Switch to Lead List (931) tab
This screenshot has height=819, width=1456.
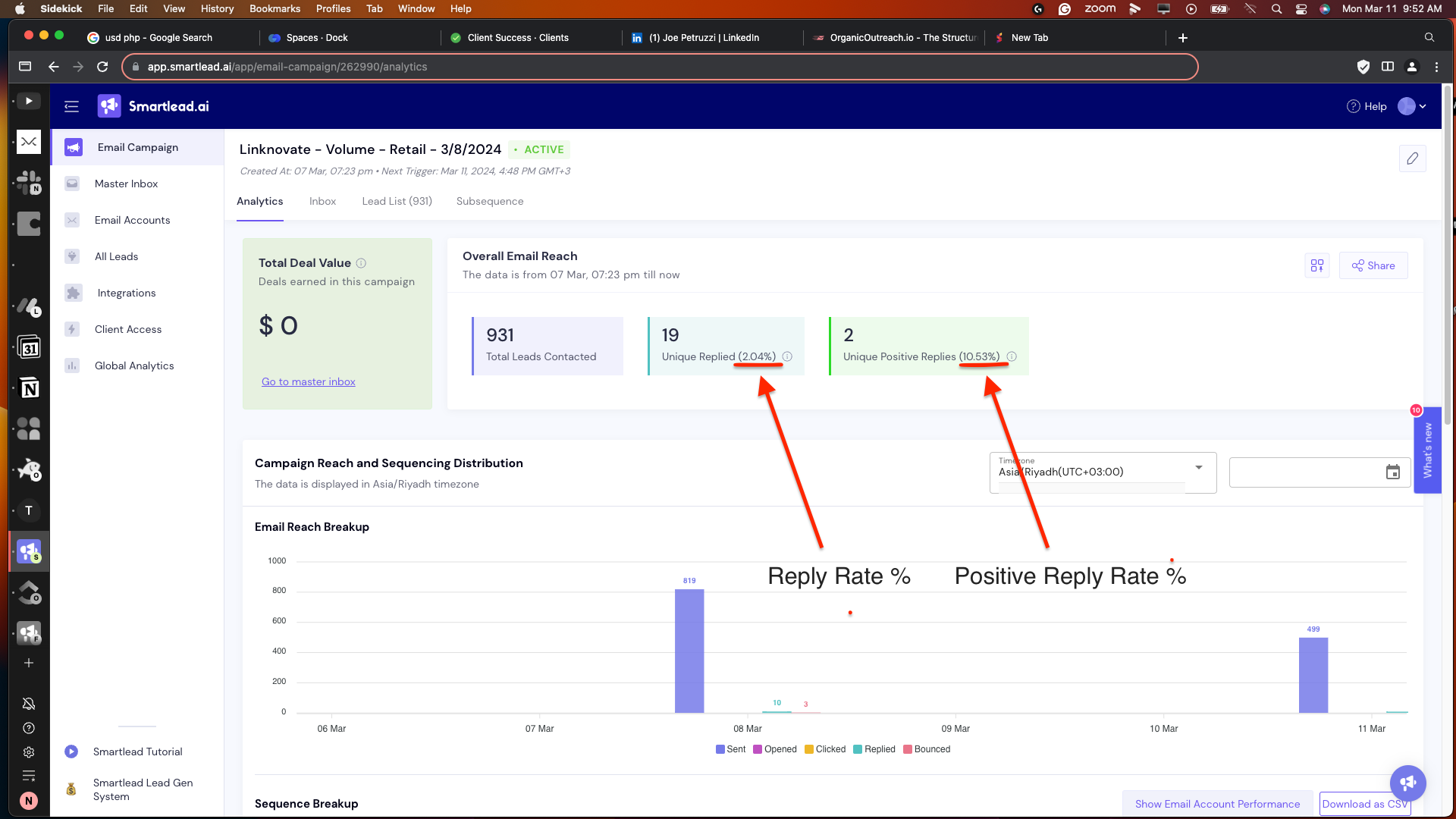coord(397,201)
